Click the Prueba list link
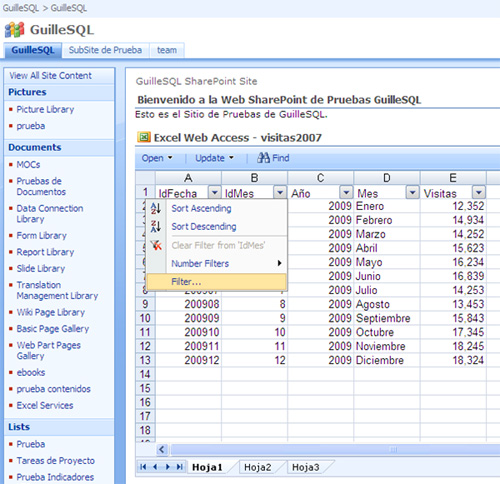 coord(31,444)
